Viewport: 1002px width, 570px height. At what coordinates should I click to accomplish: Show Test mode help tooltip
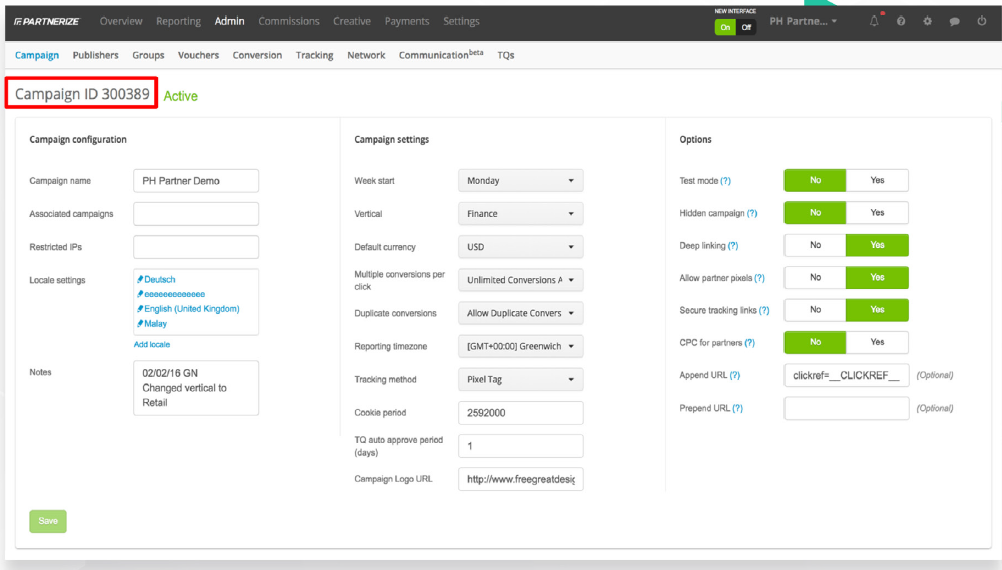725,181
